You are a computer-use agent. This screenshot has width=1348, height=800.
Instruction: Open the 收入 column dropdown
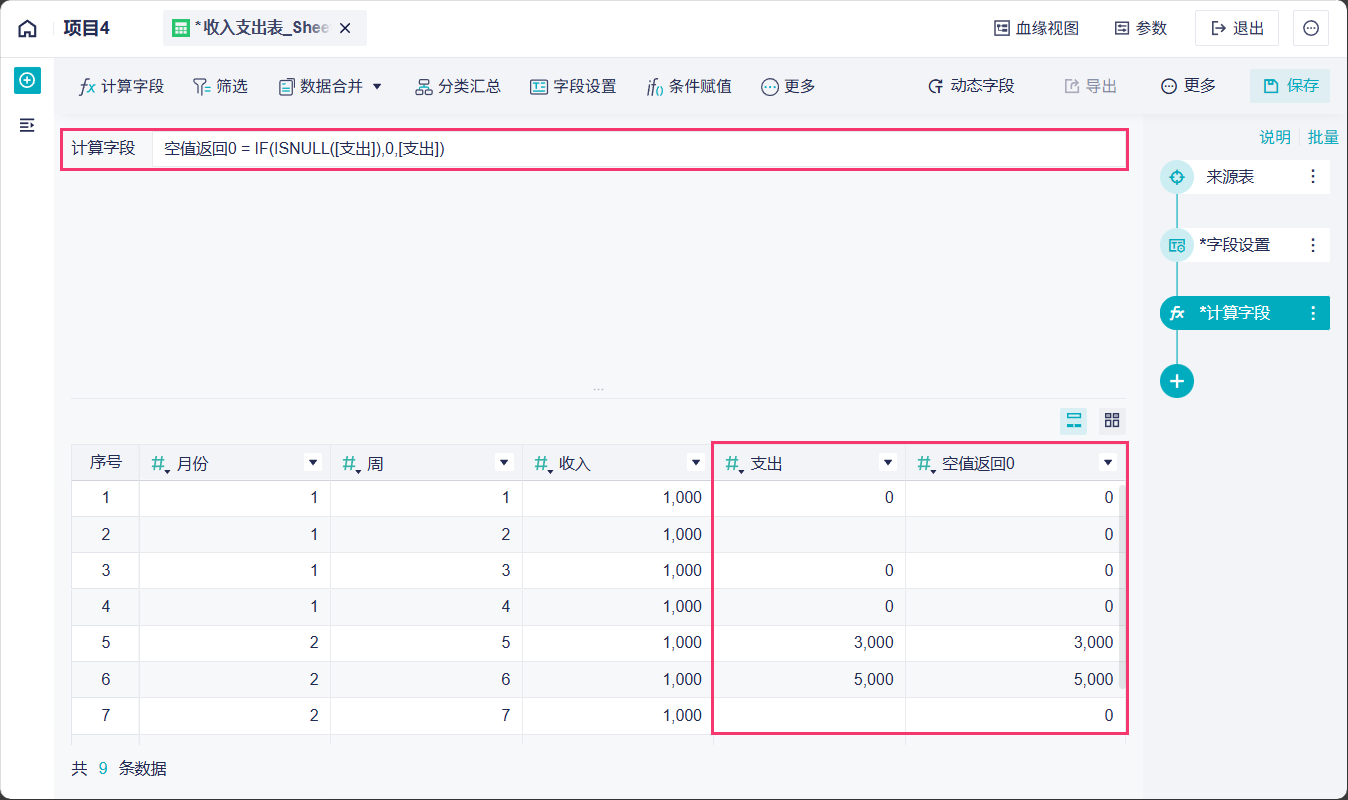coord(696,462)
